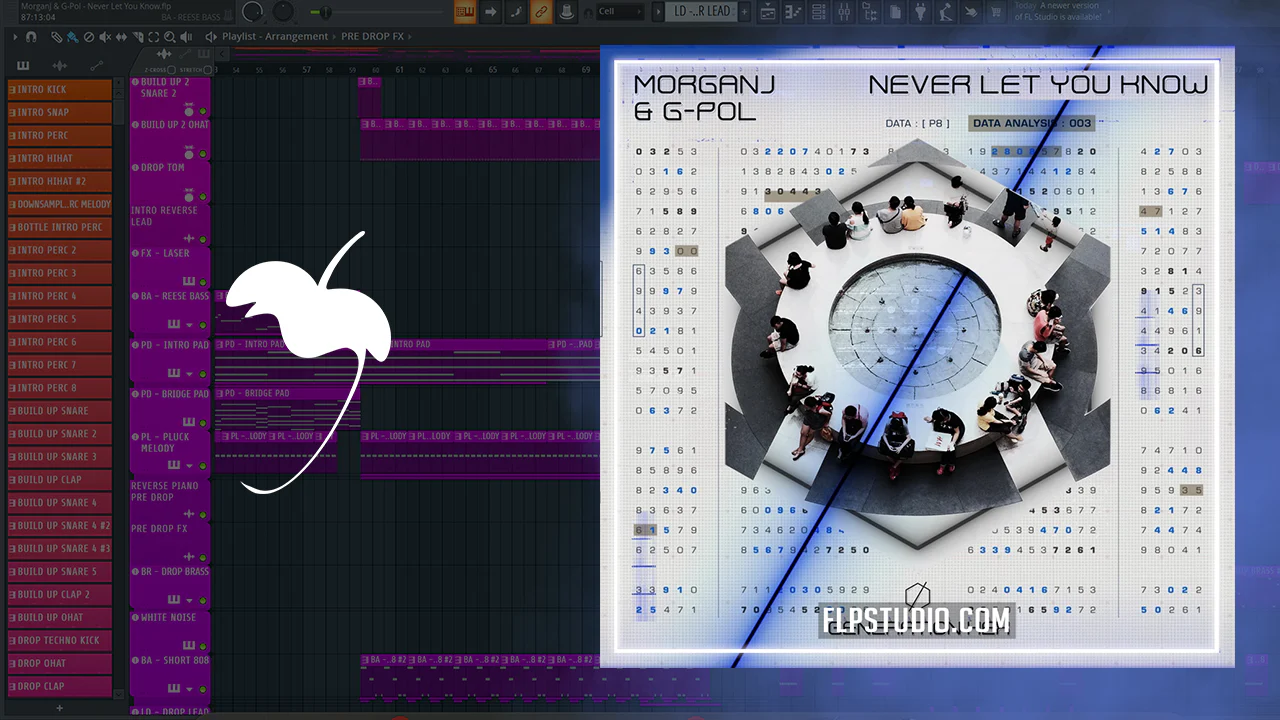Image resolution: width=1280 pixels, height=720 pixels.
Task: Mute the DROP TOM track
Action: 203,196
